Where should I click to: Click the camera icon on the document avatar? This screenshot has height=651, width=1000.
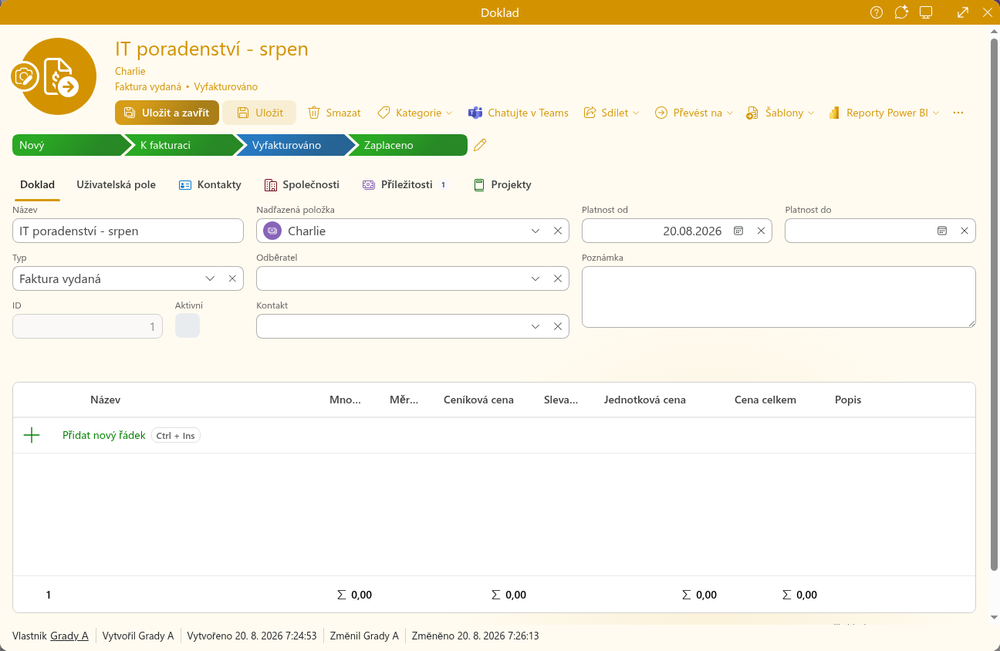[x=24, y=77]
